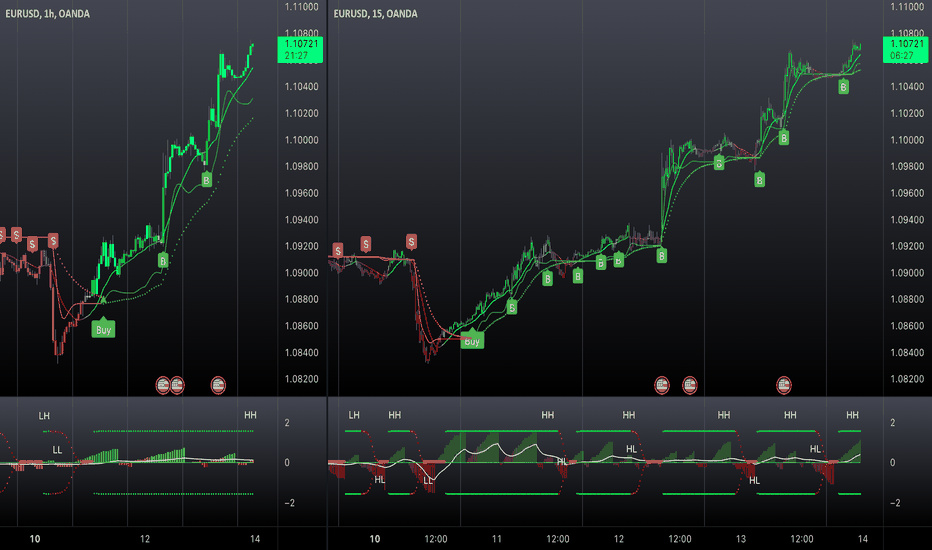Click date 10 on the 1h time axis

pyautogui.click(x=35, y=539)
